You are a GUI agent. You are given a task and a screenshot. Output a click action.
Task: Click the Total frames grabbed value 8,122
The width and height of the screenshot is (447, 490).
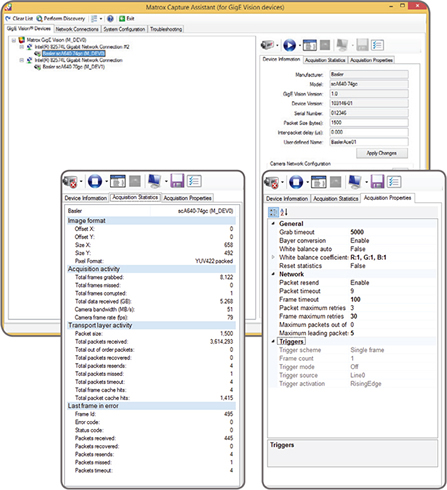point(226,277)
